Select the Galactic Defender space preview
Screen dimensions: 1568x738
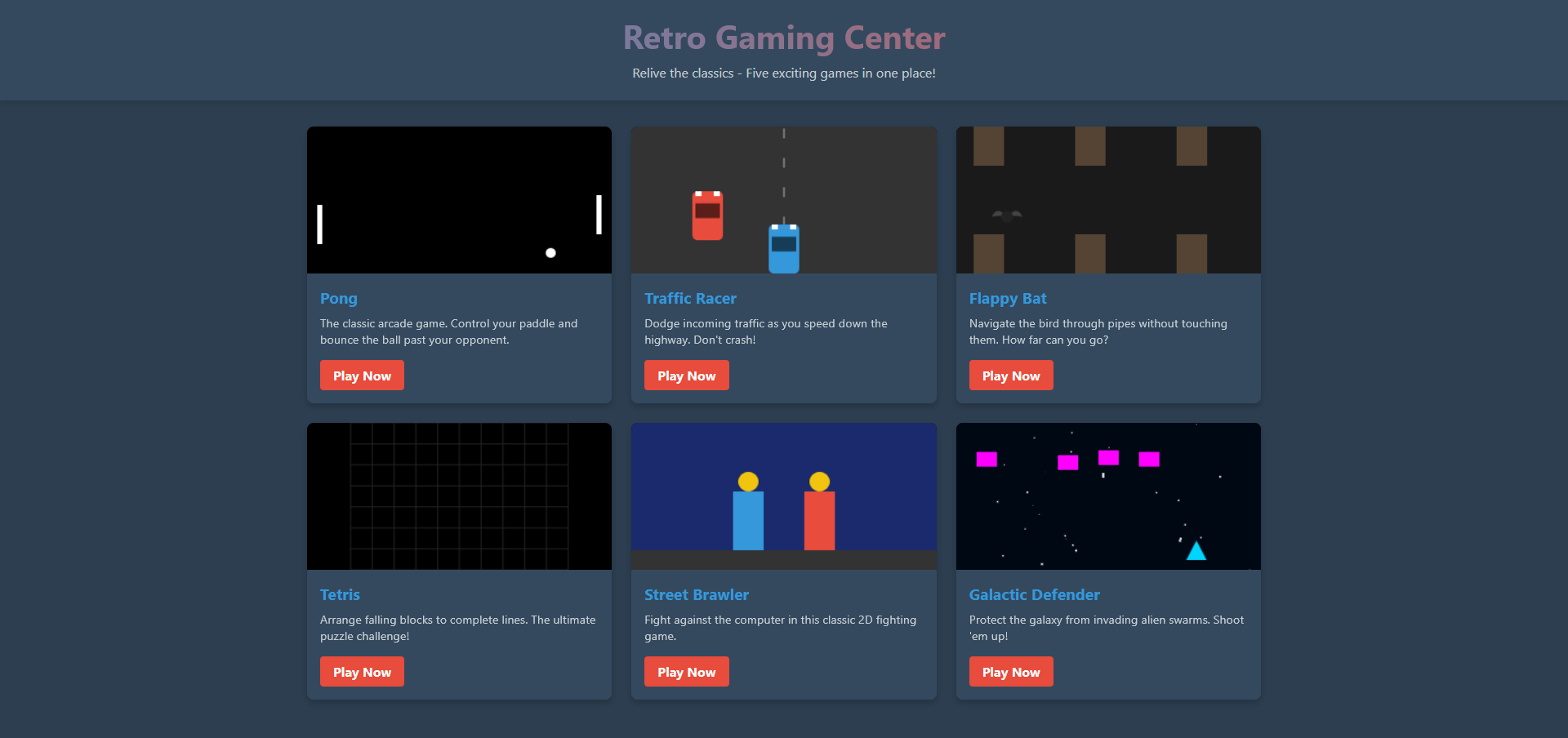click(1107, 496)
